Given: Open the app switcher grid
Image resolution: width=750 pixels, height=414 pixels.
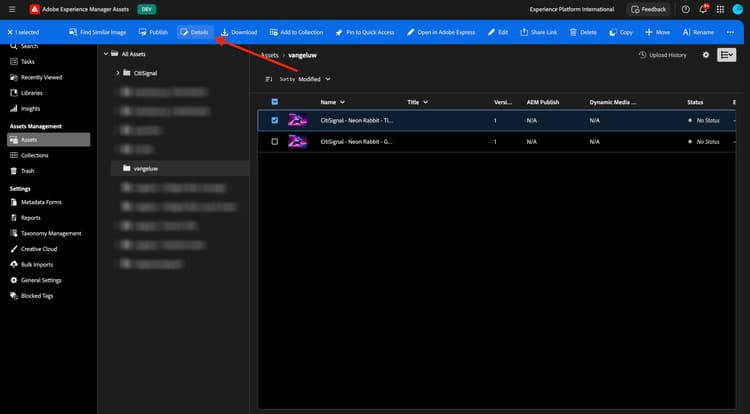Looking at the screenshot, I should (720, 9).
